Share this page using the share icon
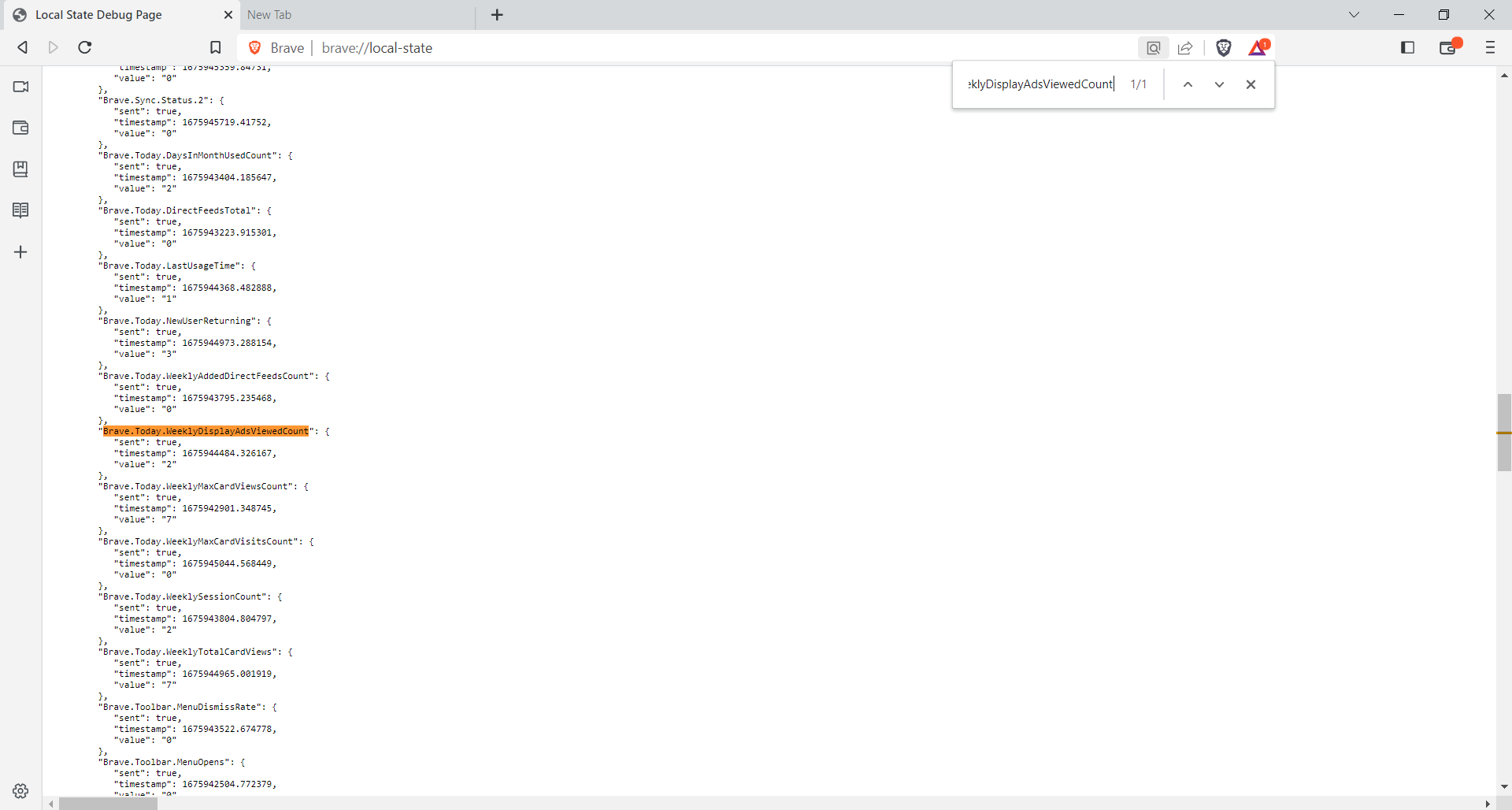This screenshot has width=1512, height=810. [1184, 47]
